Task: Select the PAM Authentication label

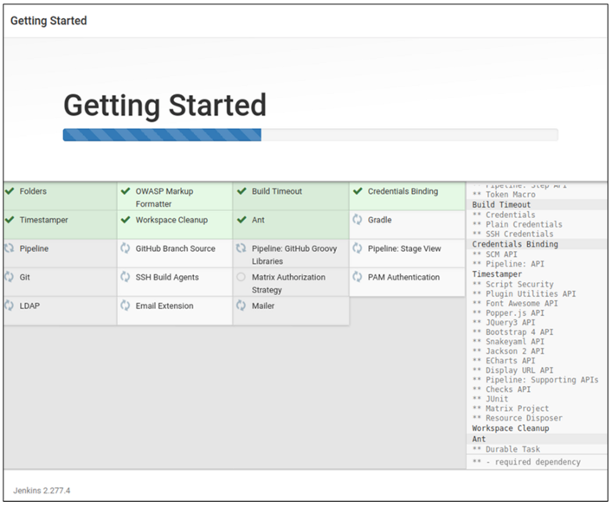Action: (404, 277)
